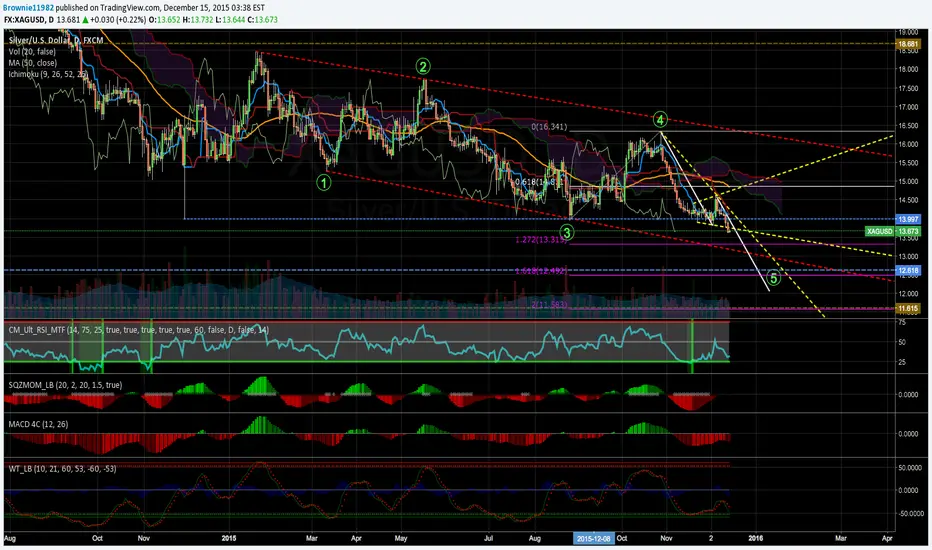
Task: Click the 75 level on RSI scale
Action: click(x=902, y=323)
